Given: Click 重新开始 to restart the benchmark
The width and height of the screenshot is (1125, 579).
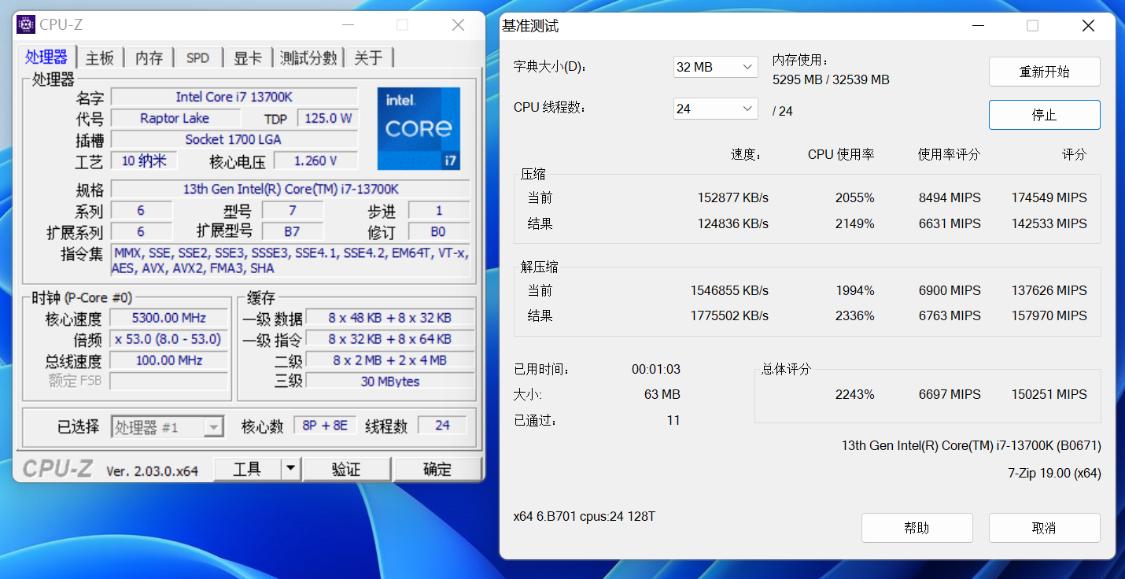Looking at the screenshot, I should [x=1044, y=72].
